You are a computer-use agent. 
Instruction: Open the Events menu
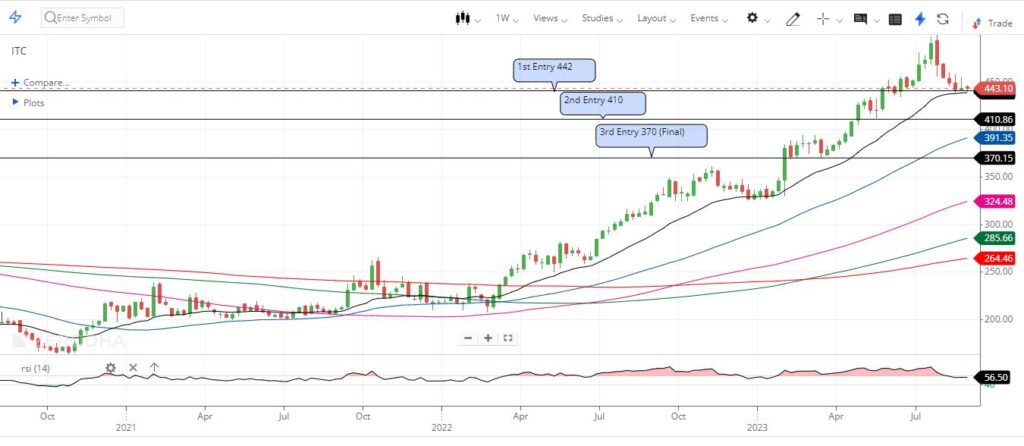(x=709, y=18)
